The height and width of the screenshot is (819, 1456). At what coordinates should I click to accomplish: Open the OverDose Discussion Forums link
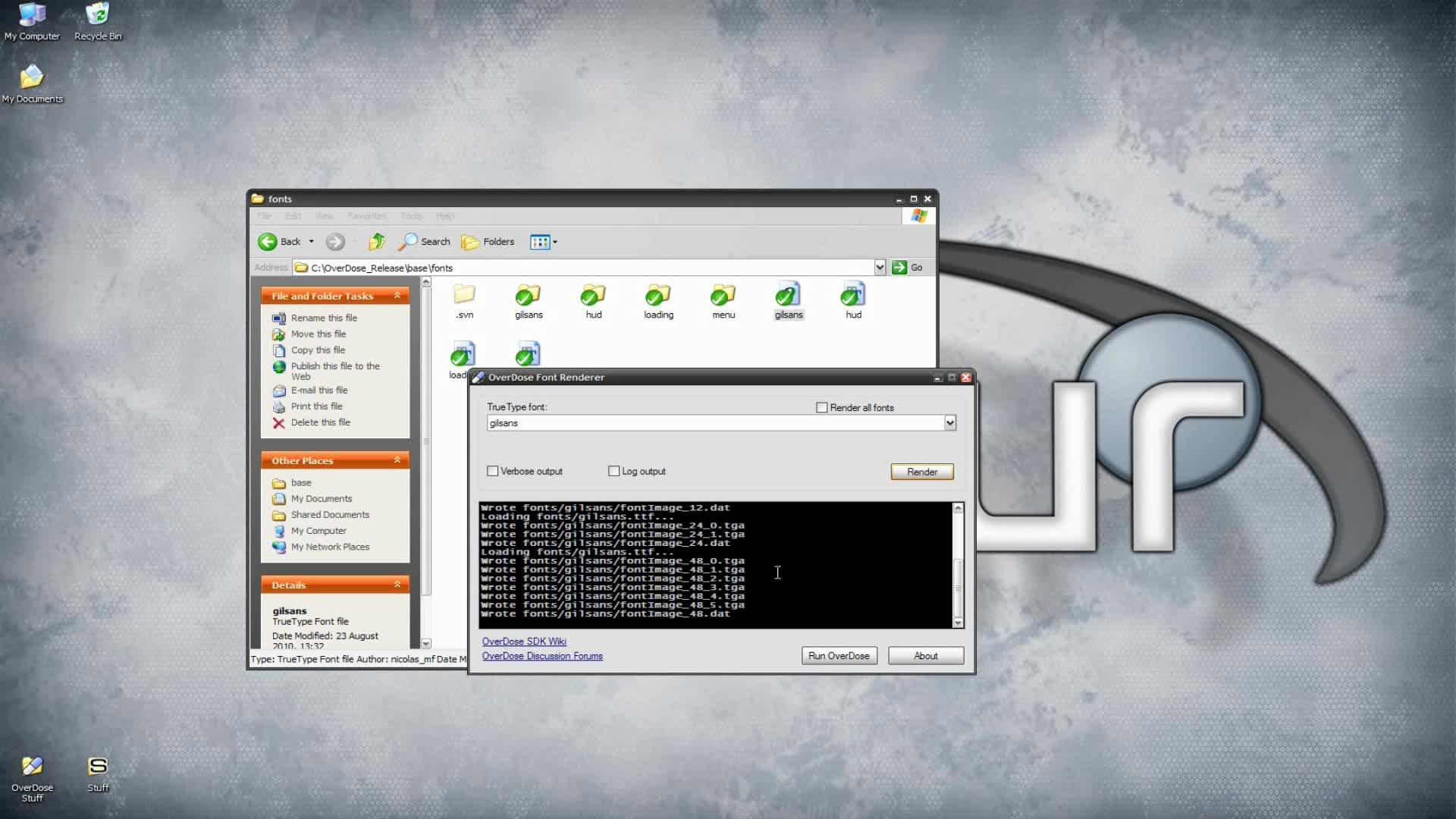tap(542, 656)
